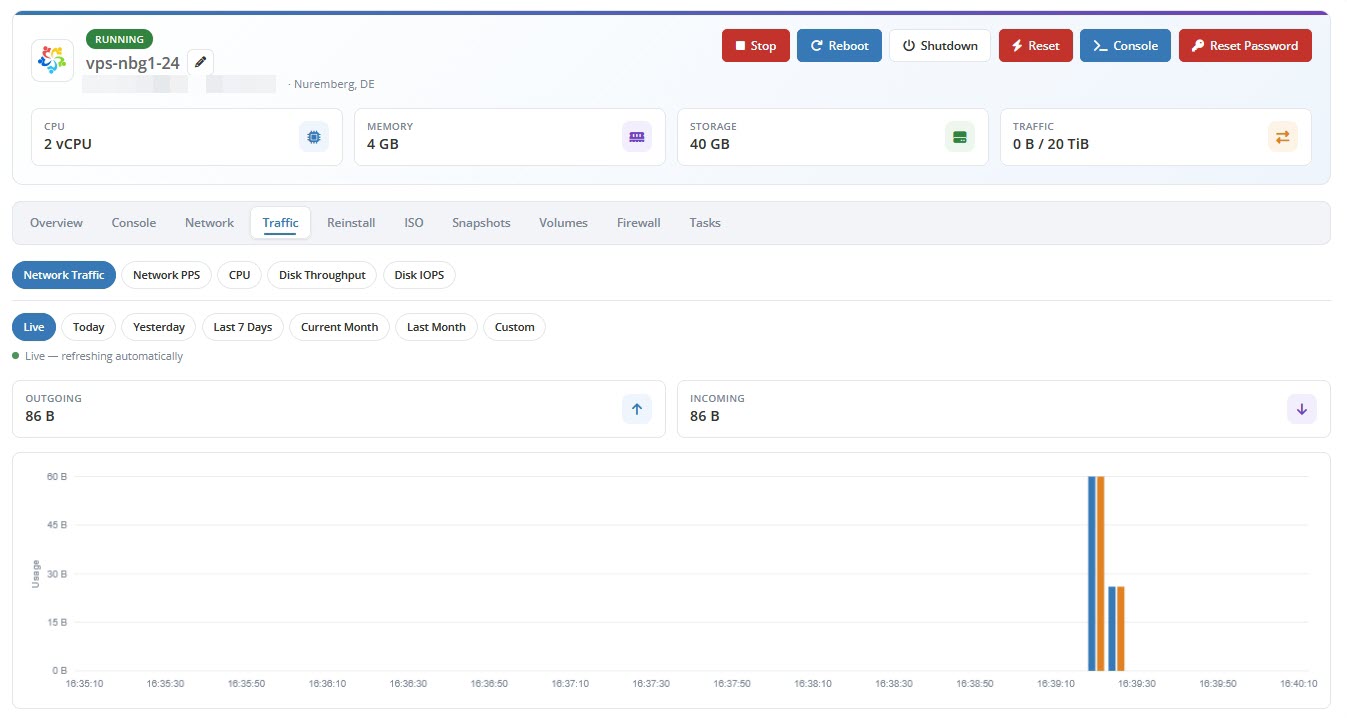The width and height of the screenshot is (1347, 718).
Task: Click the Shutdown button
Action: coord(940,46)
